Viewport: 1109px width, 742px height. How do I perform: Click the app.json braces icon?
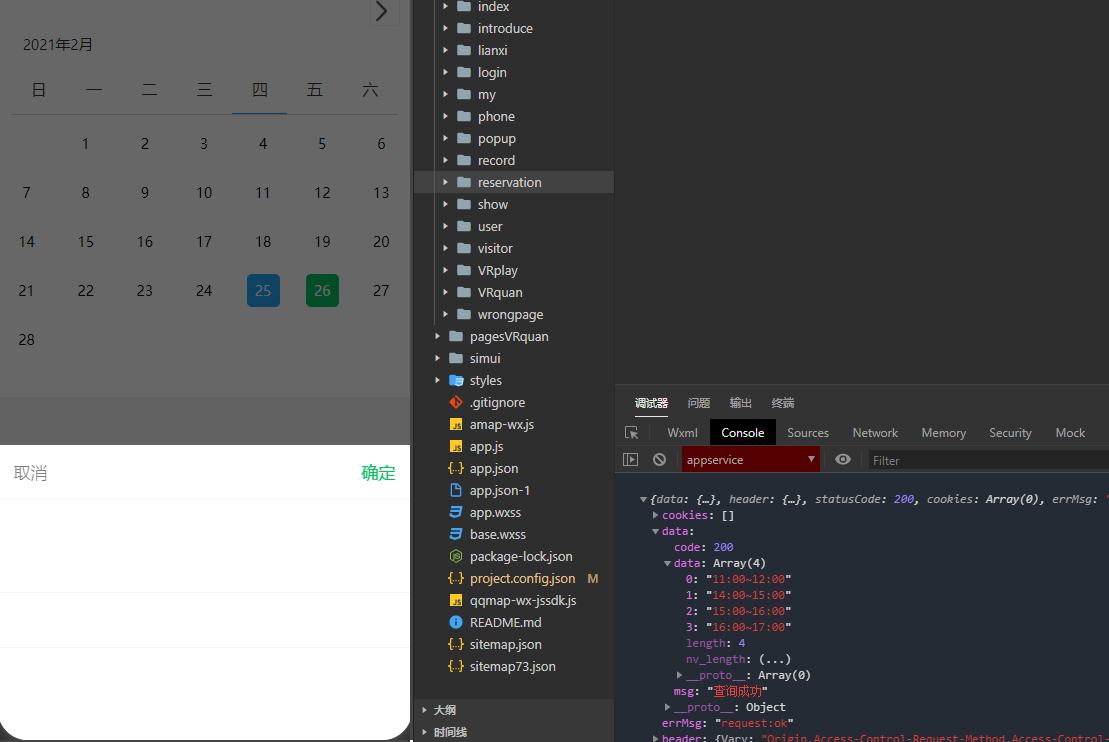pos(456,468)
